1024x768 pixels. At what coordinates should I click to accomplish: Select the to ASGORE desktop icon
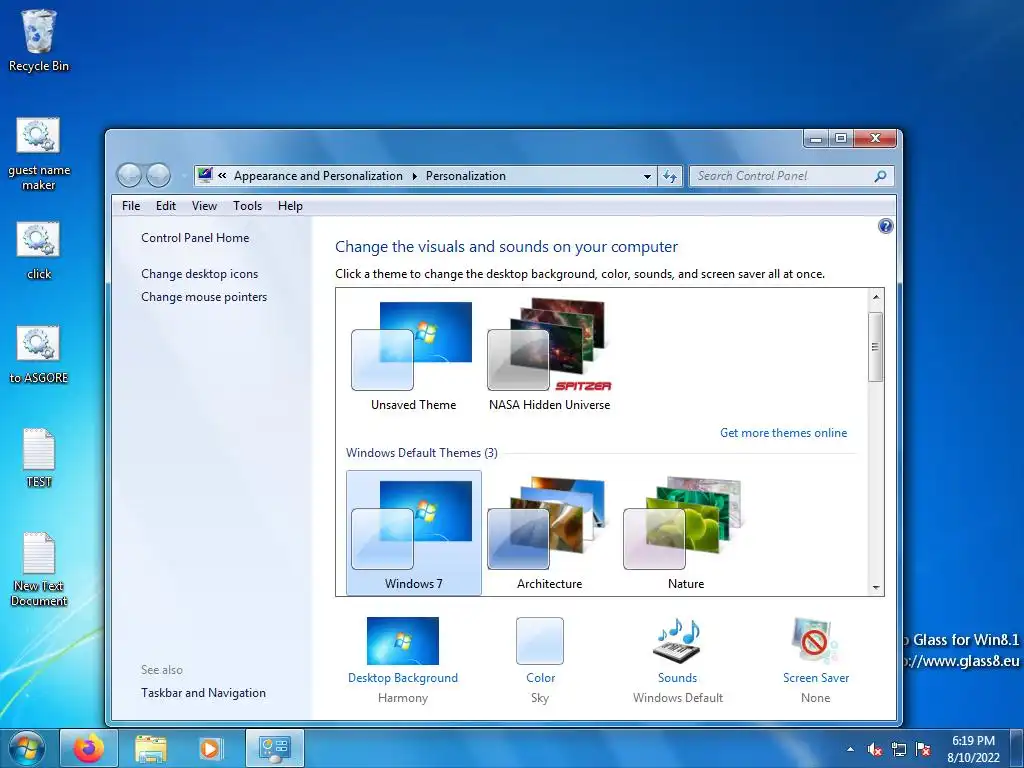(39, 355)
